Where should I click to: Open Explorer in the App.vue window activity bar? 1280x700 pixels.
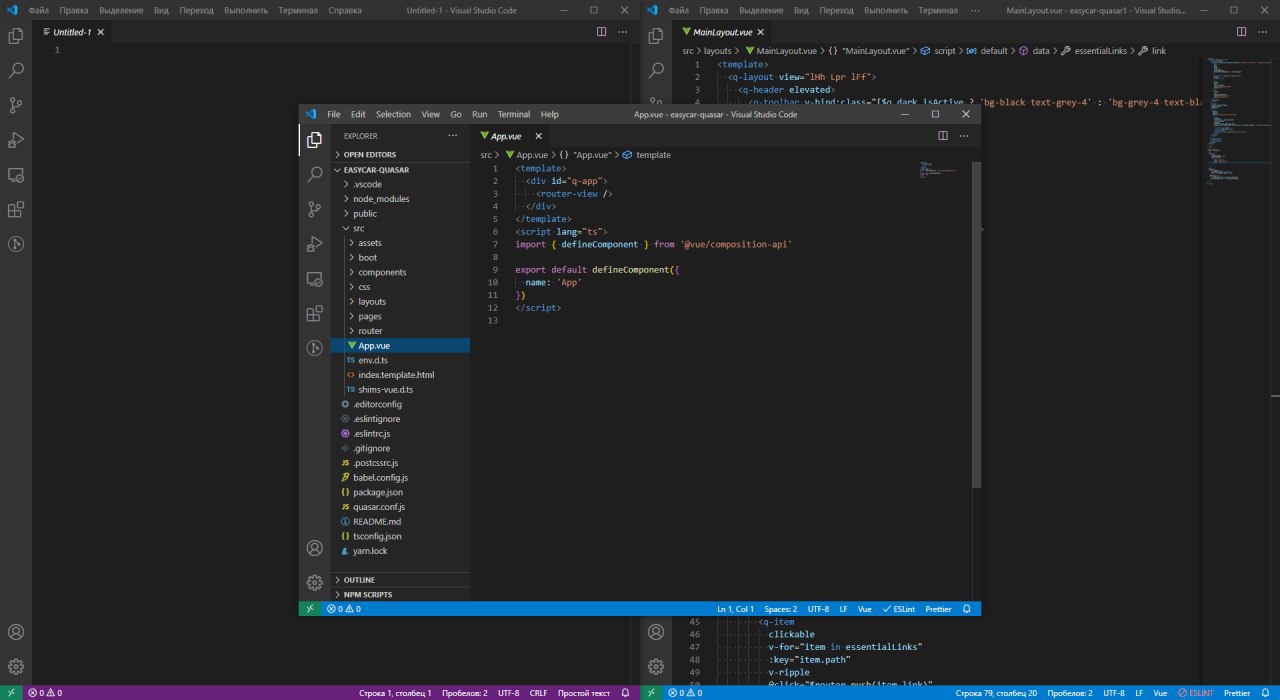[x=314, y=139]
